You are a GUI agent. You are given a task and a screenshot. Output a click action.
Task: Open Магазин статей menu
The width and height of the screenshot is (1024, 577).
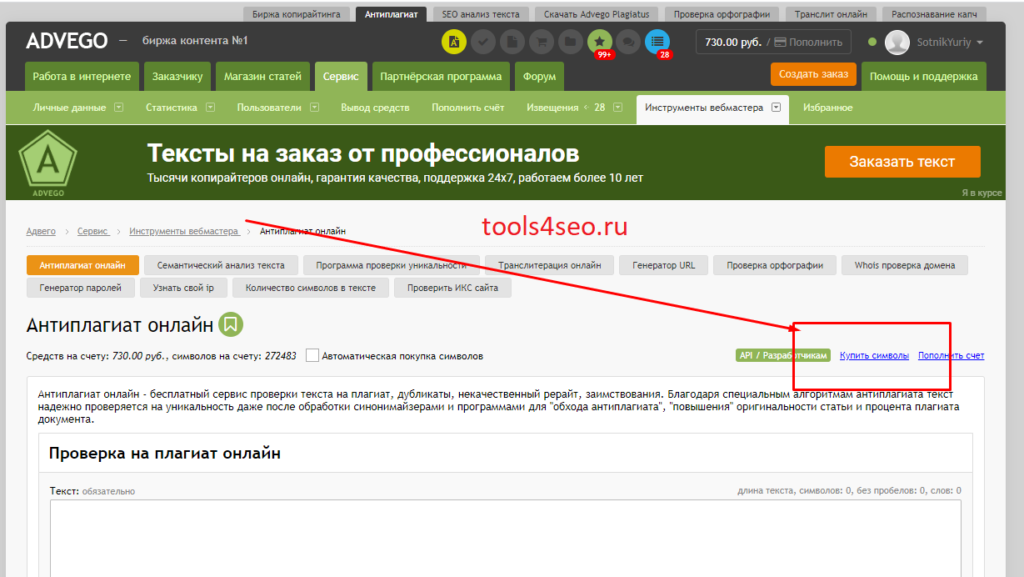coord(263,76)
